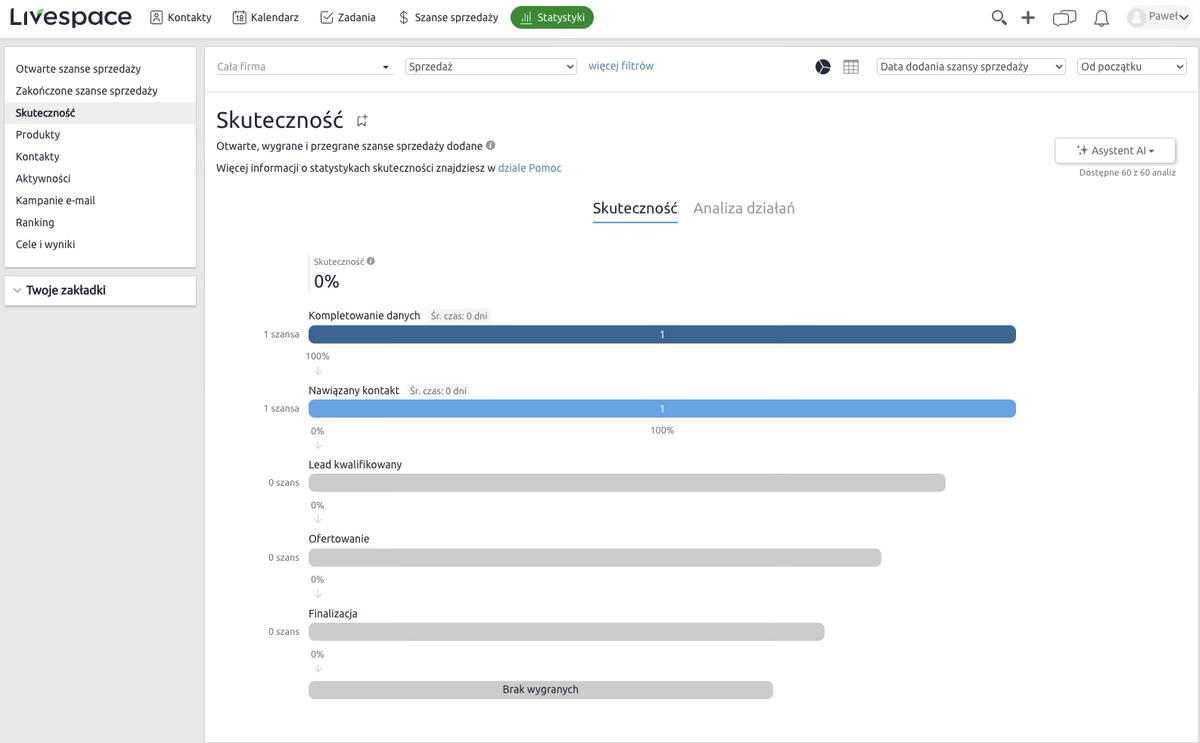Click the Ofertowanie grey bar

(x=595, y=558)
